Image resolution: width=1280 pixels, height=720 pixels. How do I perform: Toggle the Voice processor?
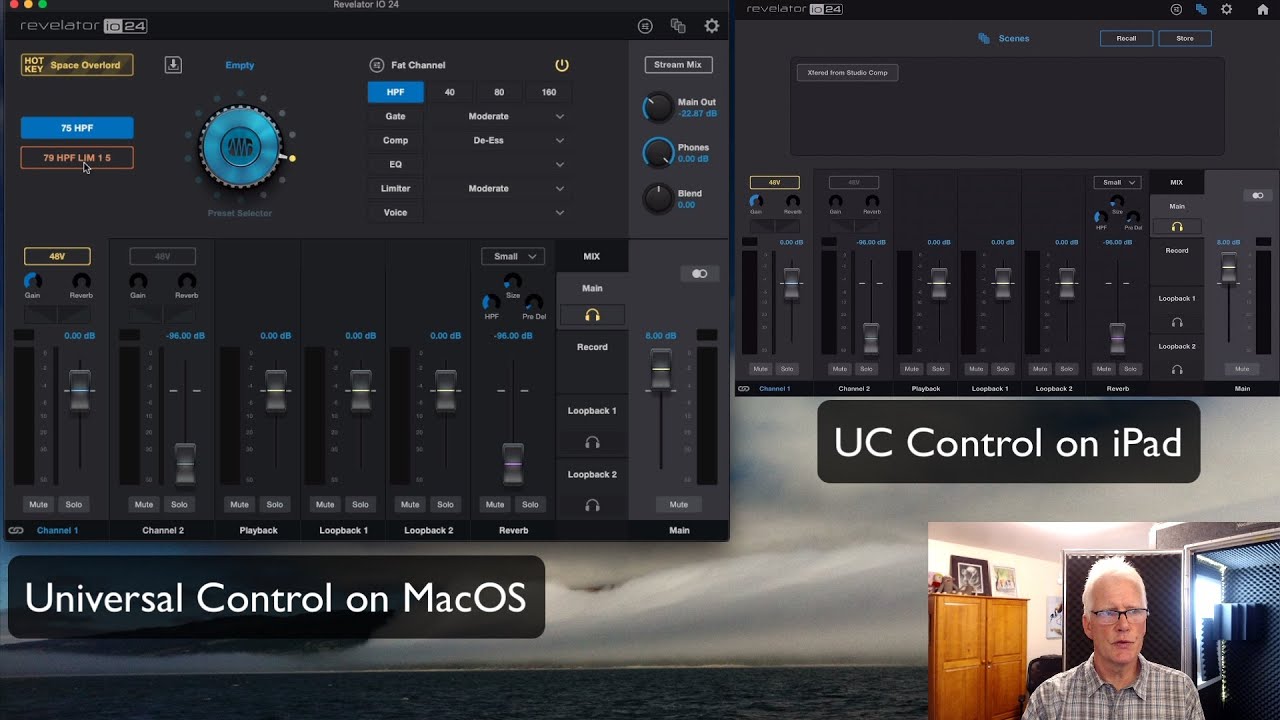point(396,212)
